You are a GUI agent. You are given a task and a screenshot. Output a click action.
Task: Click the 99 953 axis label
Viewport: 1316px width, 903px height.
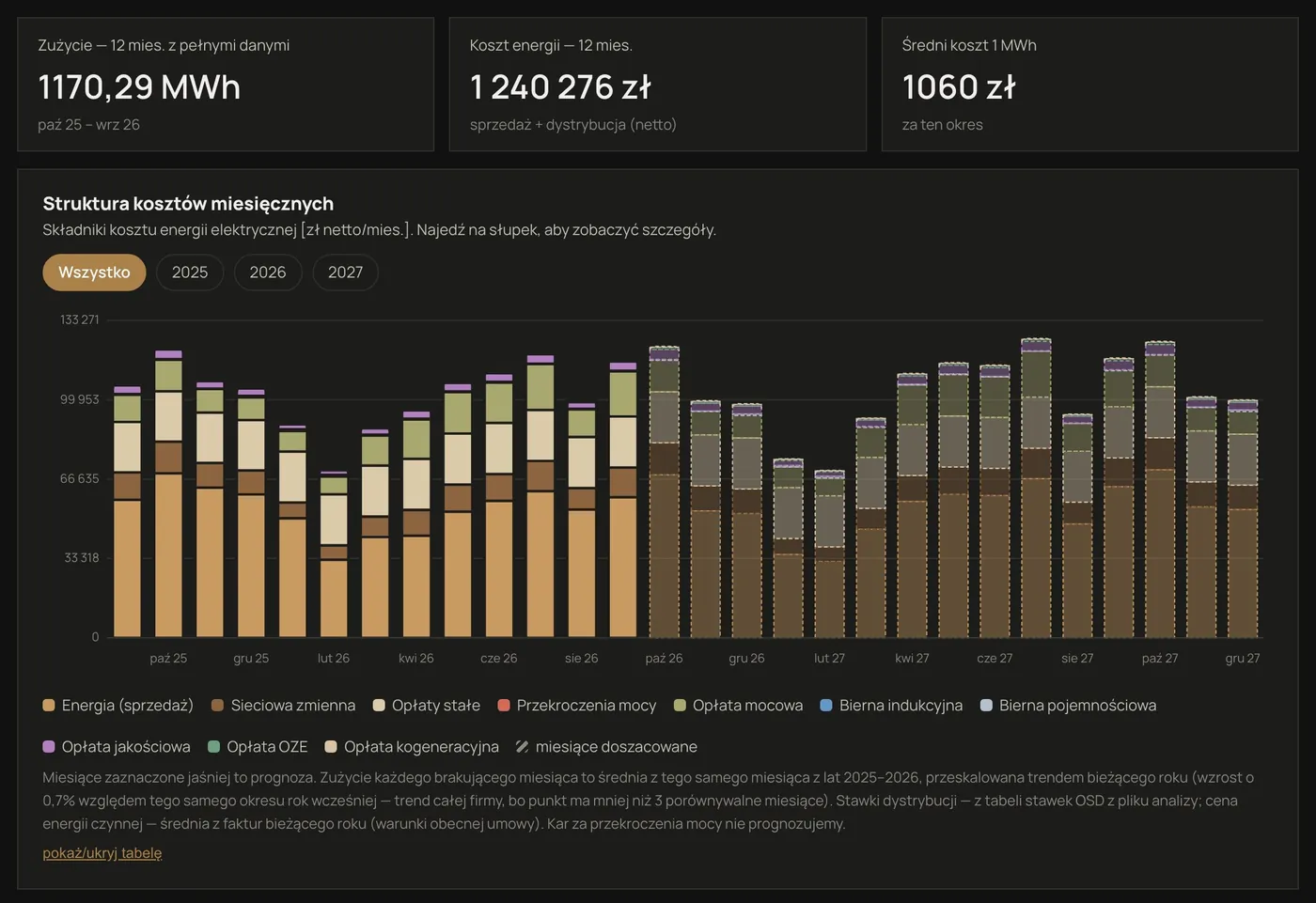[x=80, y=400]
